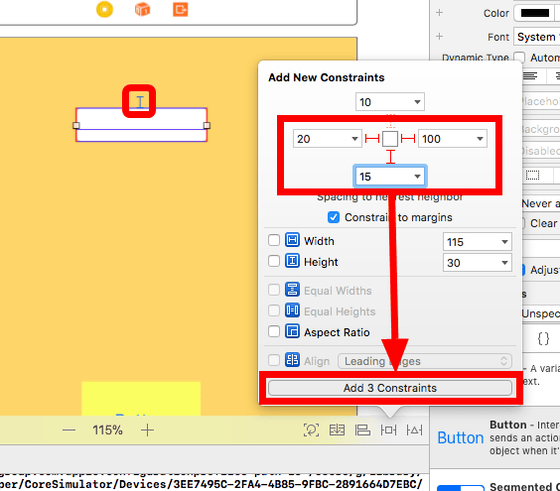Open the Resolve Auto Layout Issues tool
This screenshot has height=491, width=560.
point(414,430)
